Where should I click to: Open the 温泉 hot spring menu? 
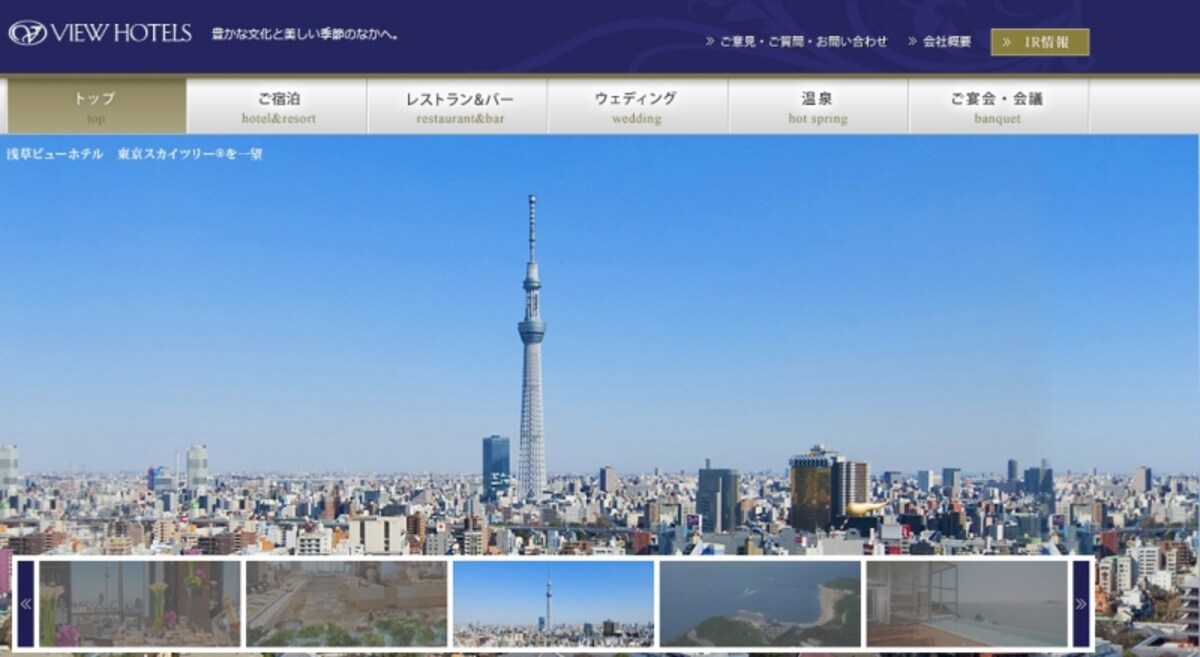click(x=818, y=106)
